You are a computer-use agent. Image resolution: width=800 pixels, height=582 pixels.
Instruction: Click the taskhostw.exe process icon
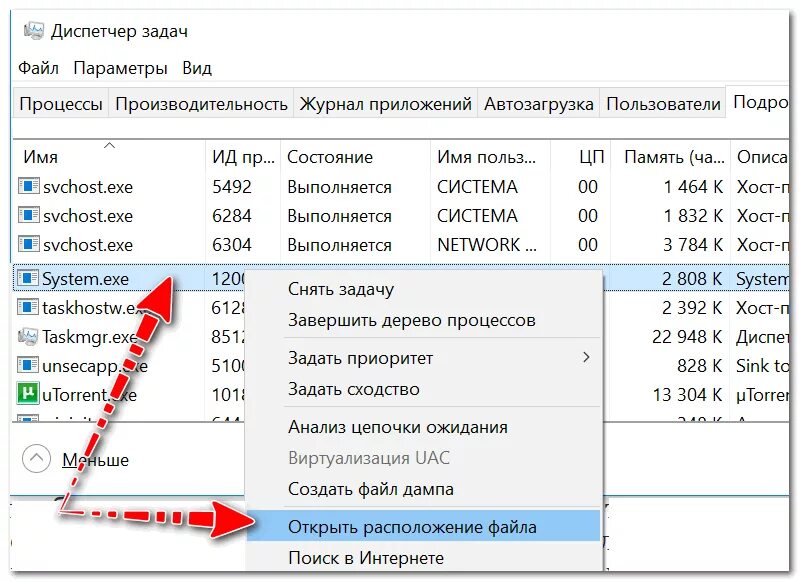coord(28,307)
